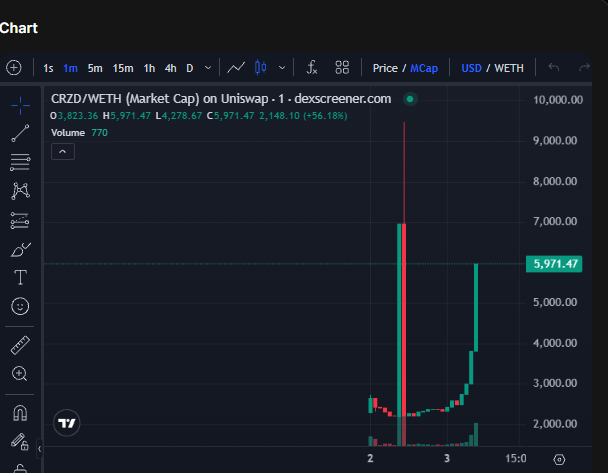This screenshot has height=473, width=608.
Task: Toggle stay in drawing mode pencil-lock icon
Action: coord(19,442)
